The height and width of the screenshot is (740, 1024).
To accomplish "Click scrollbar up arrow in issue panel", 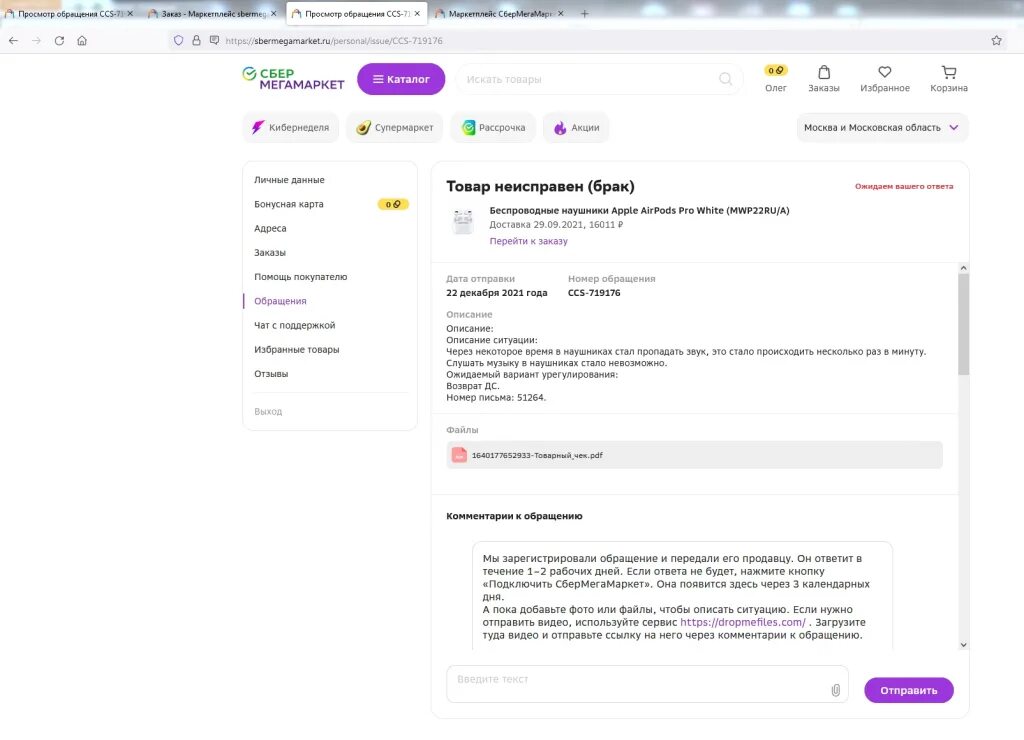I will (963, 268).
